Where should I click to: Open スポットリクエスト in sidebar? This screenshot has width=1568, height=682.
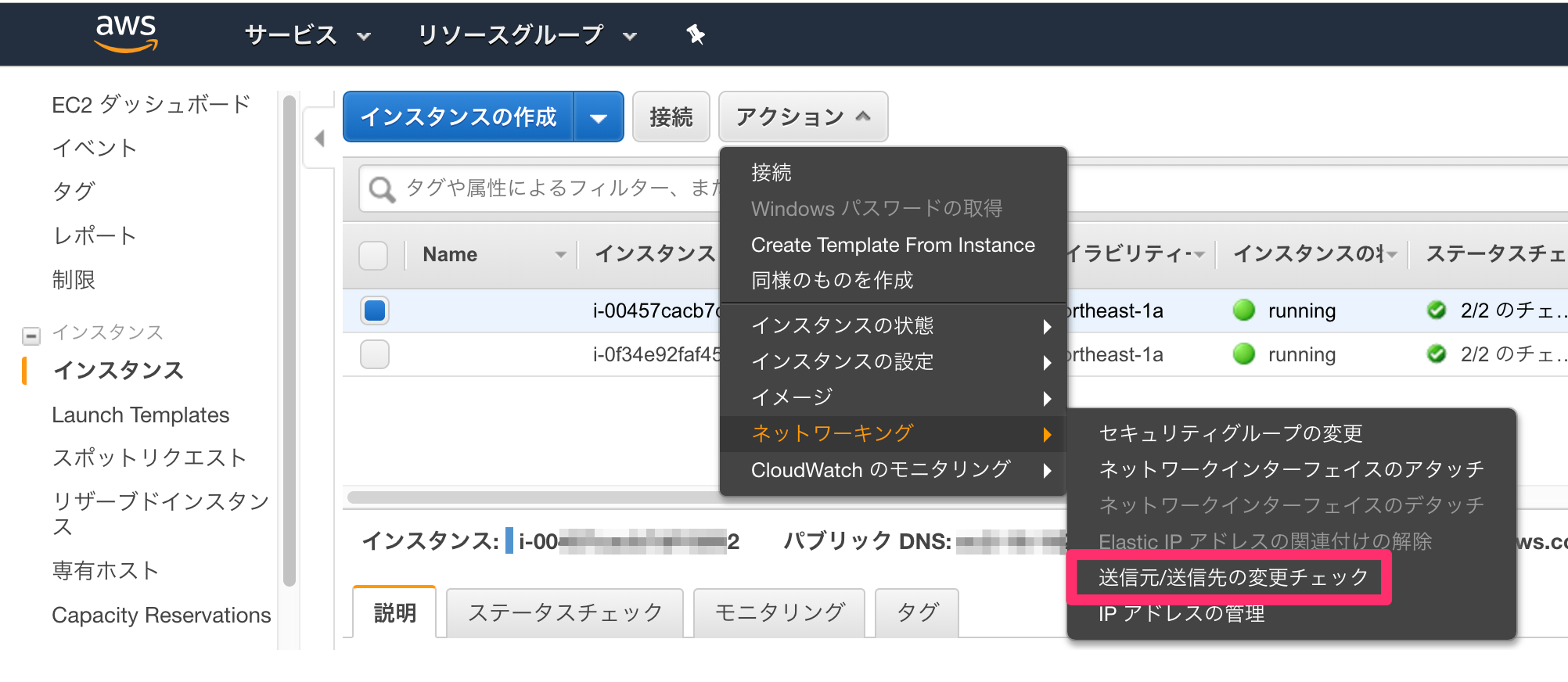pos(149,458)
